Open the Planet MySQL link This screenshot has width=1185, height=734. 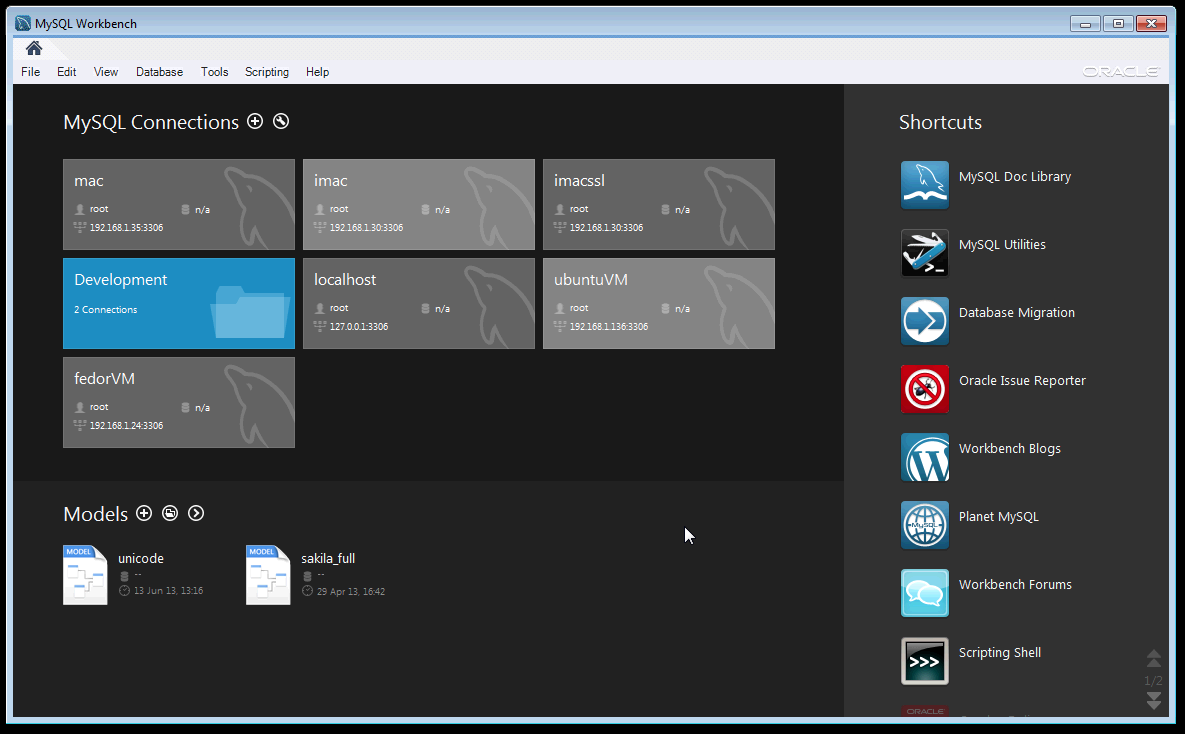point(998,517)
